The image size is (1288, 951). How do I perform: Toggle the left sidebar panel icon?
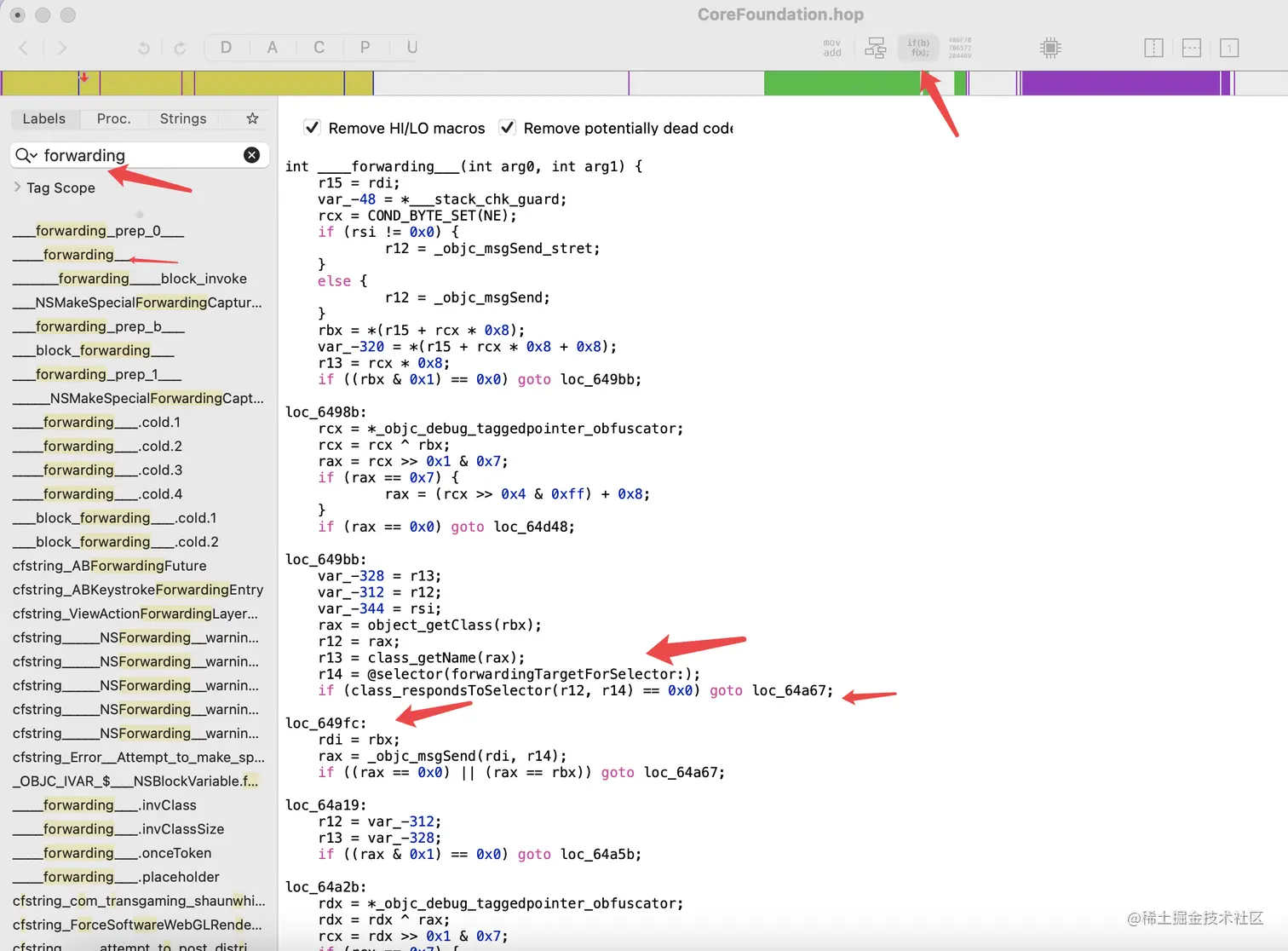(x=1153, y=48)
